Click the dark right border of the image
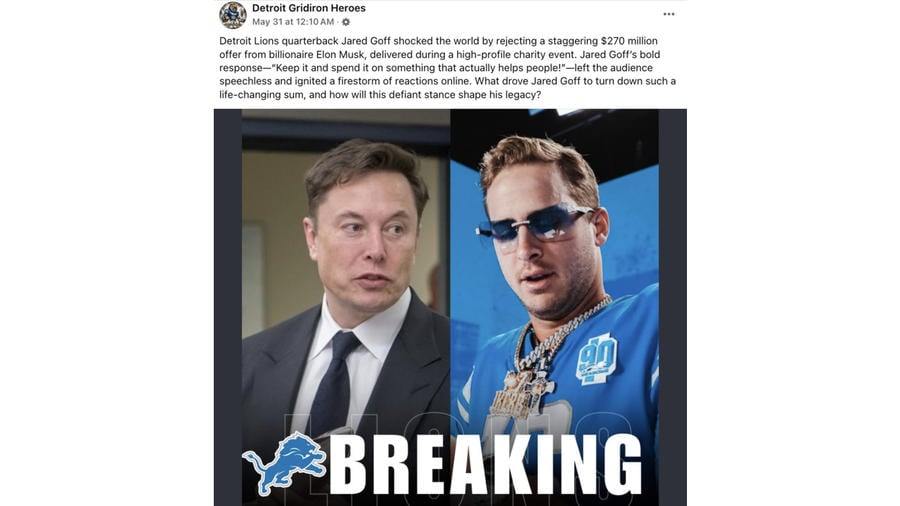900x506 pixels. pos(673,307)
